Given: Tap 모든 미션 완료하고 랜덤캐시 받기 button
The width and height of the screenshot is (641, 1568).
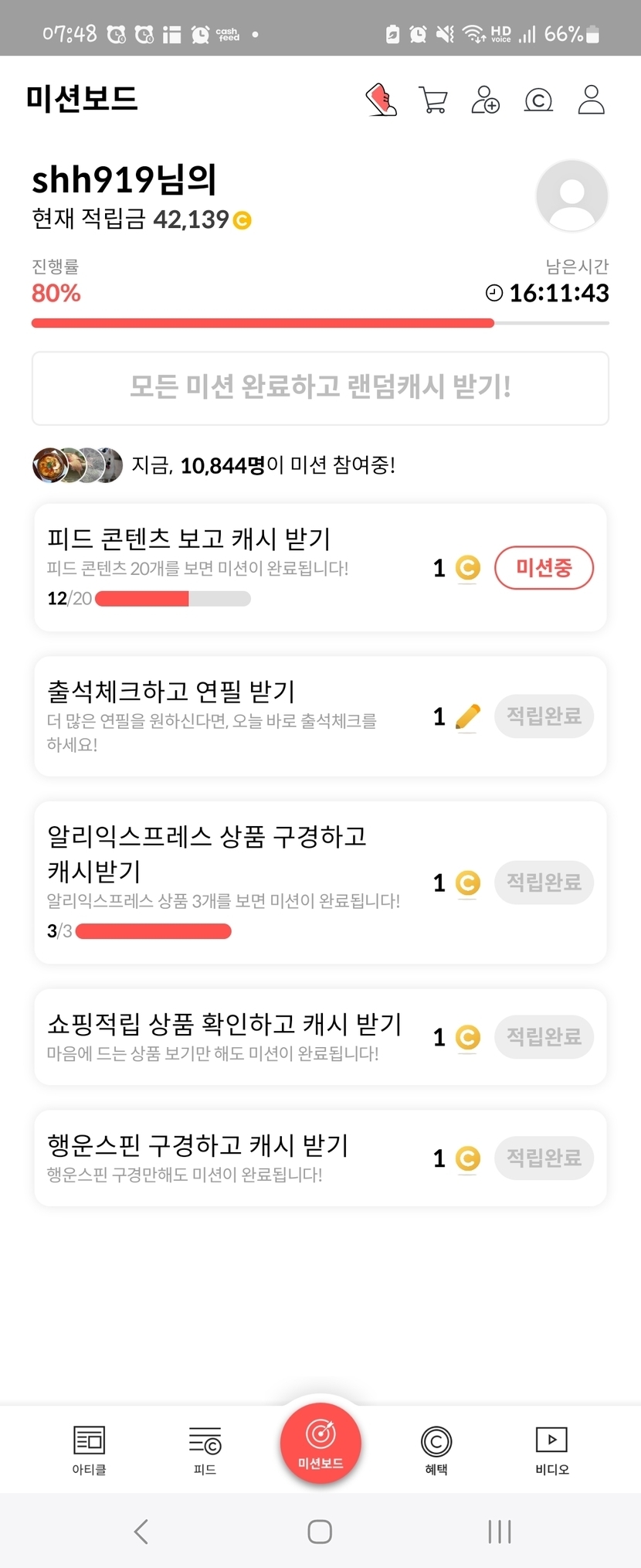Looking at the screenshot, I should click(x=320, y=388).
